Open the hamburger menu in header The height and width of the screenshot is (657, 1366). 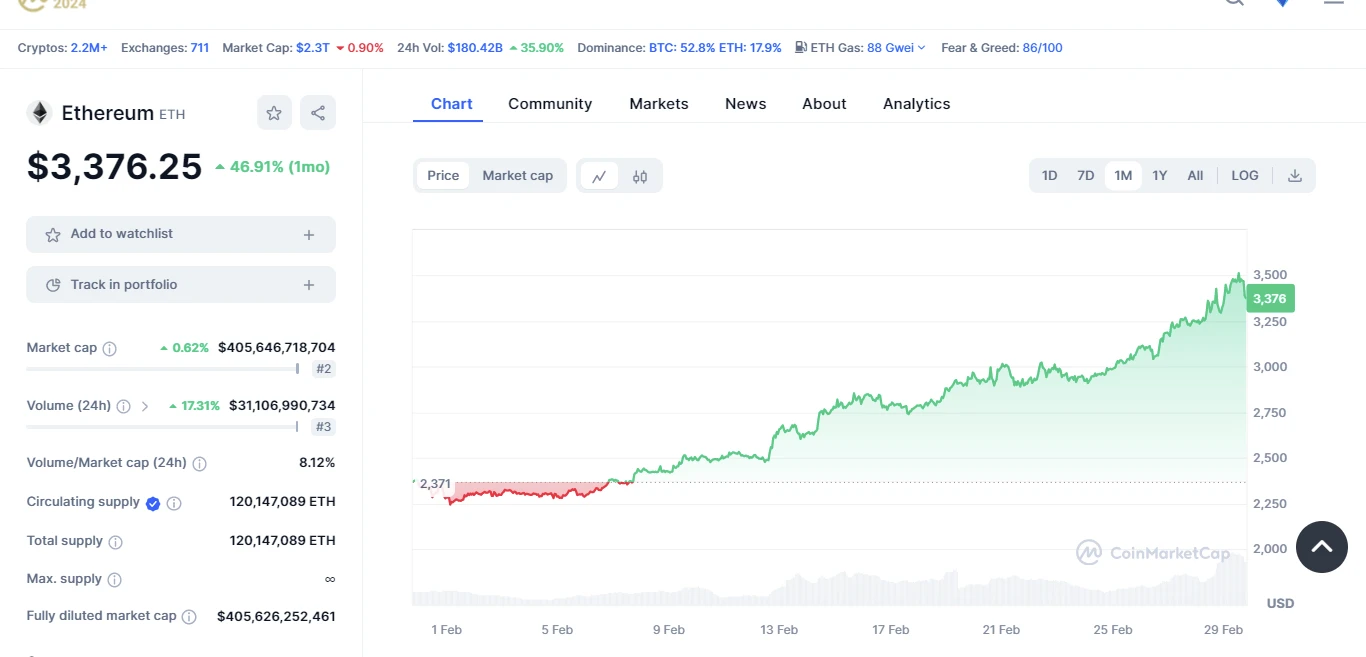[x=1334, y=3]
